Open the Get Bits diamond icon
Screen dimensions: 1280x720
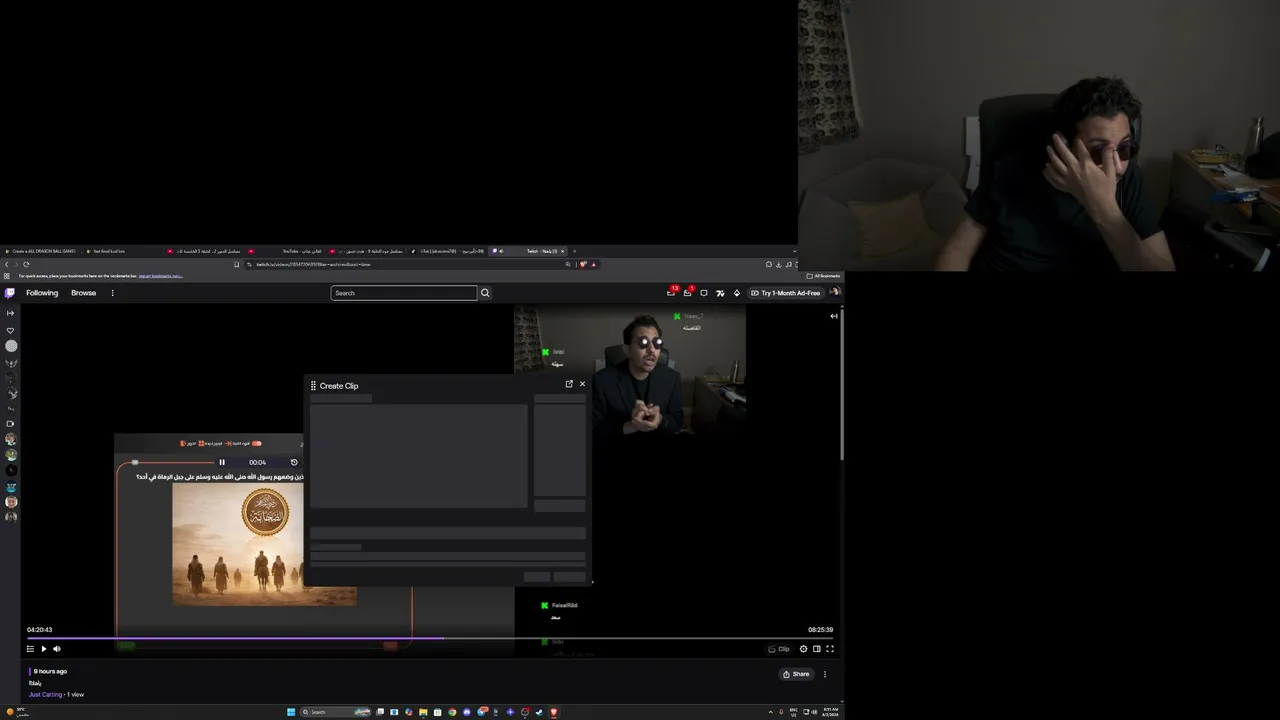tap(737, 293)
